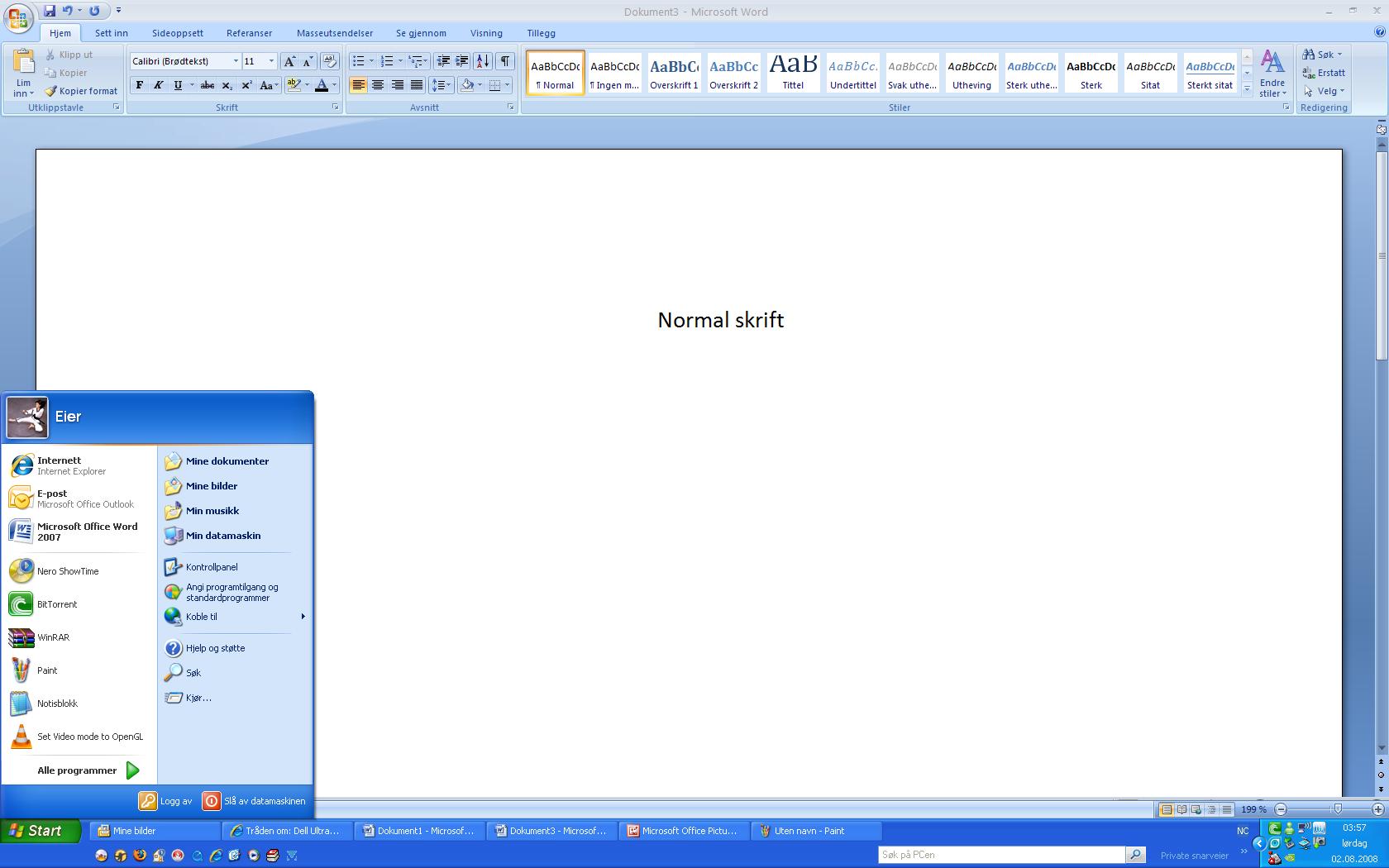Open the Velg select dropdown
1389x868 pixels.
click(x=1325, y=91)
